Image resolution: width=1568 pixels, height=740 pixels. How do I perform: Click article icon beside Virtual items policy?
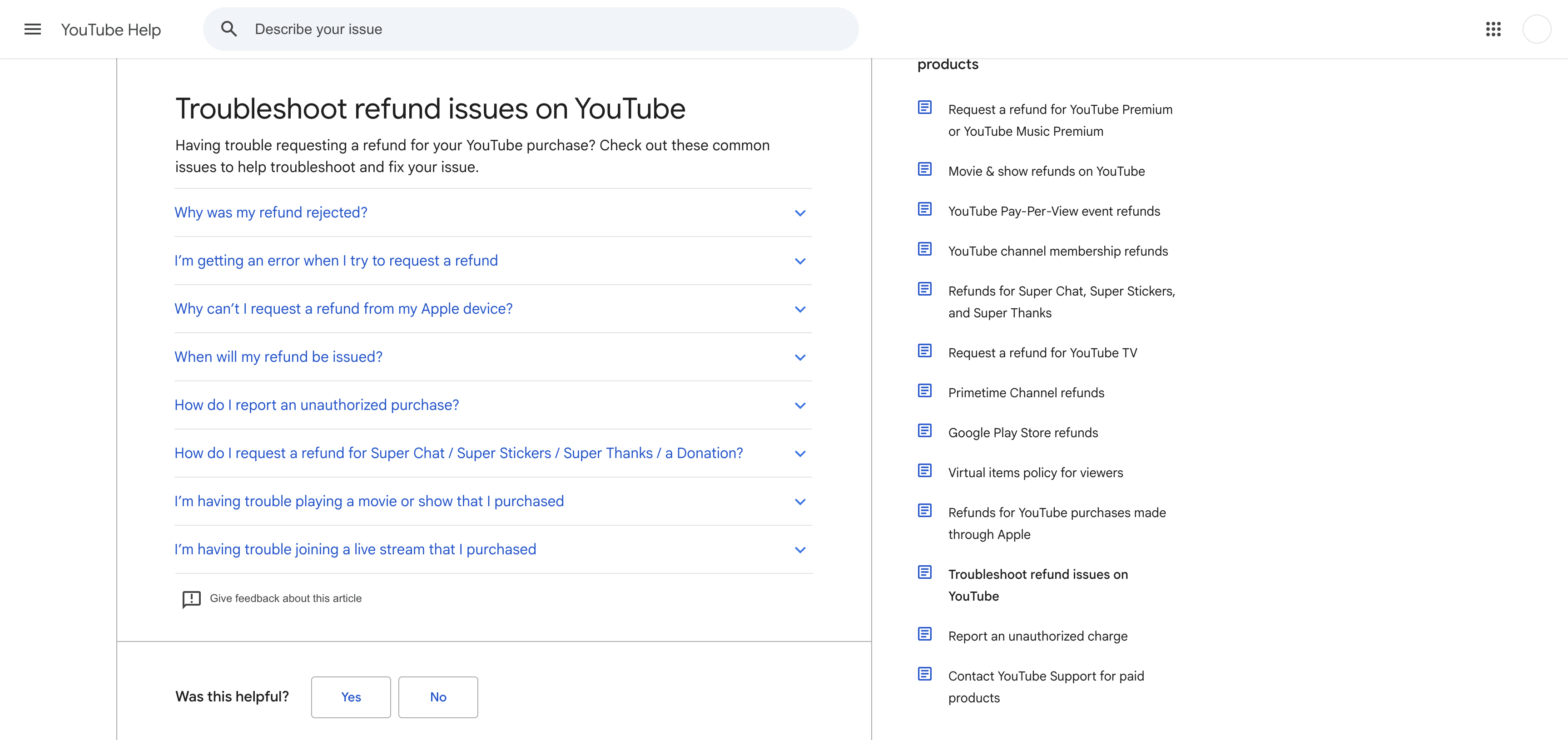(925, 470)
